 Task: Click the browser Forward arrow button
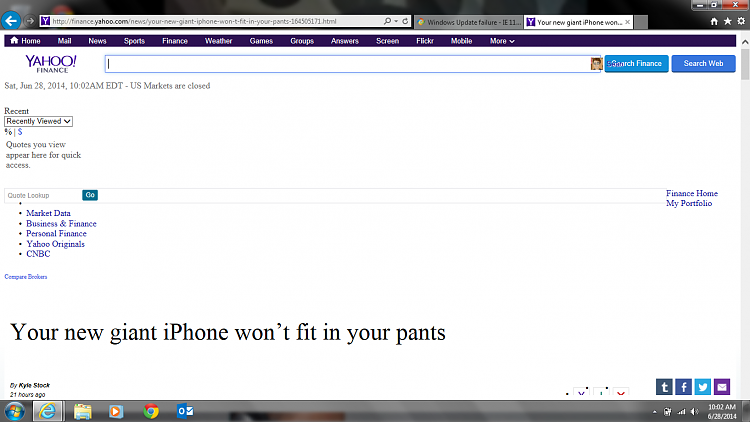pyautogui.click(x=30, y=21)
